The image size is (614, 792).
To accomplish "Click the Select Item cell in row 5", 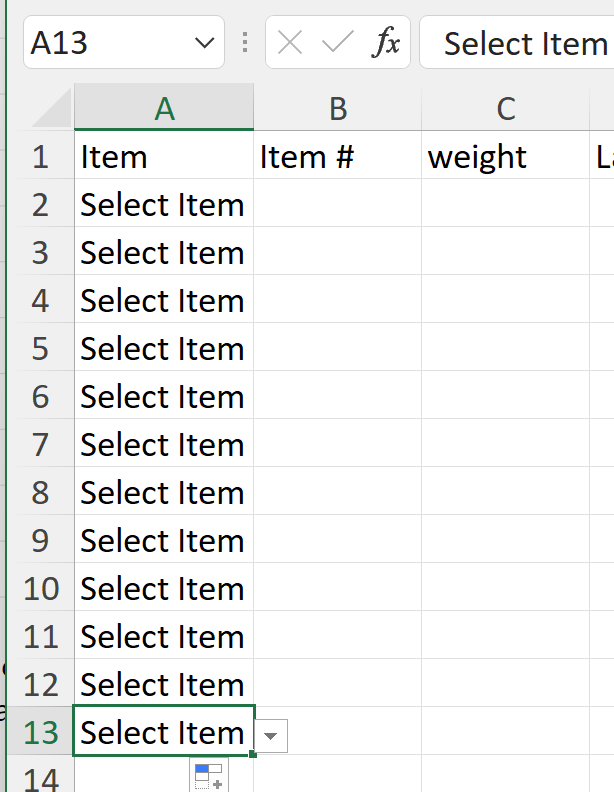I will pyautogui.click(x=164, y=349).
